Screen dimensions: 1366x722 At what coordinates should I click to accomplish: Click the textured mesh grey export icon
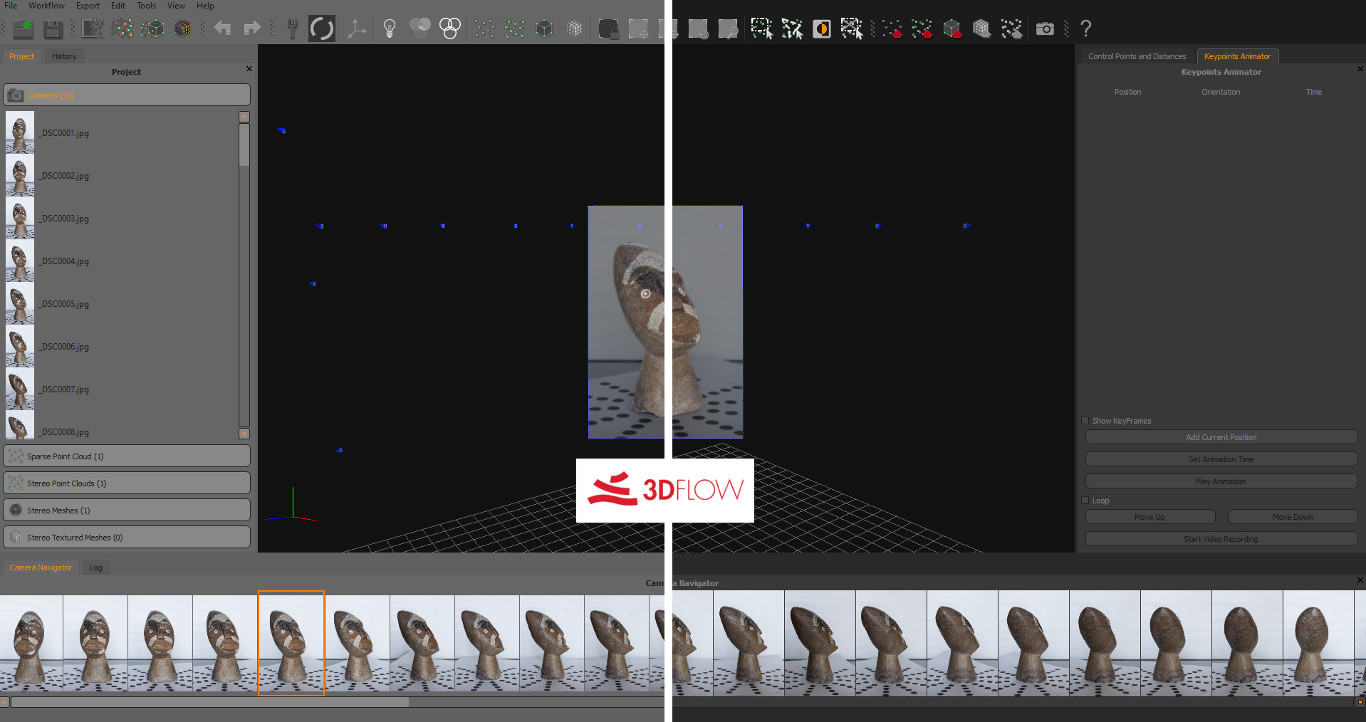tap(982, 29)
